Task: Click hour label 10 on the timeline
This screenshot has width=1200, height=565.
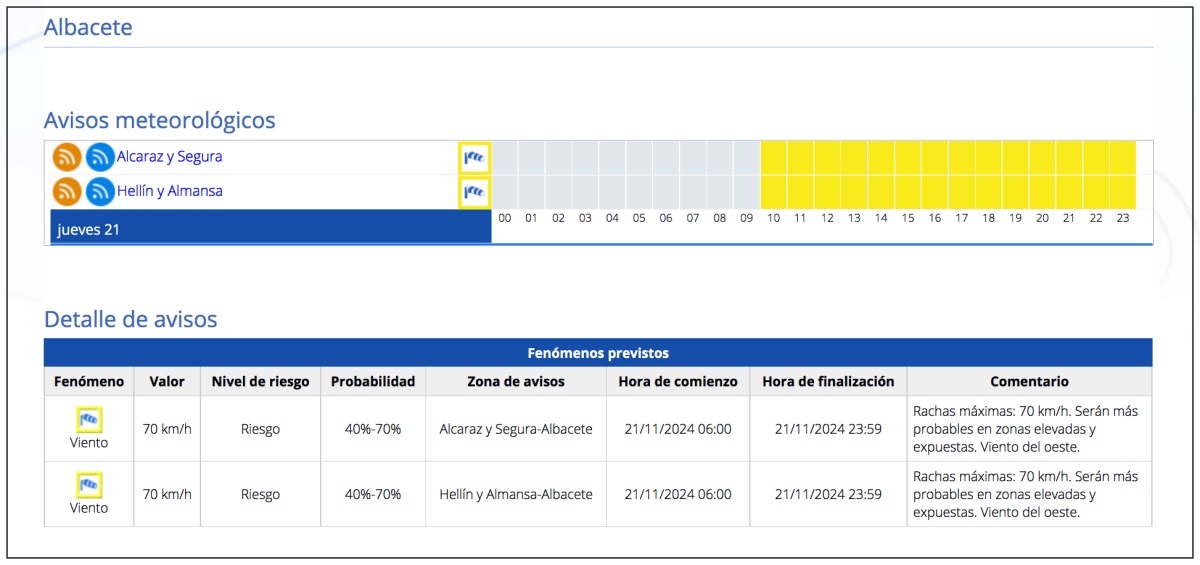Action: (x=774, y=218)
